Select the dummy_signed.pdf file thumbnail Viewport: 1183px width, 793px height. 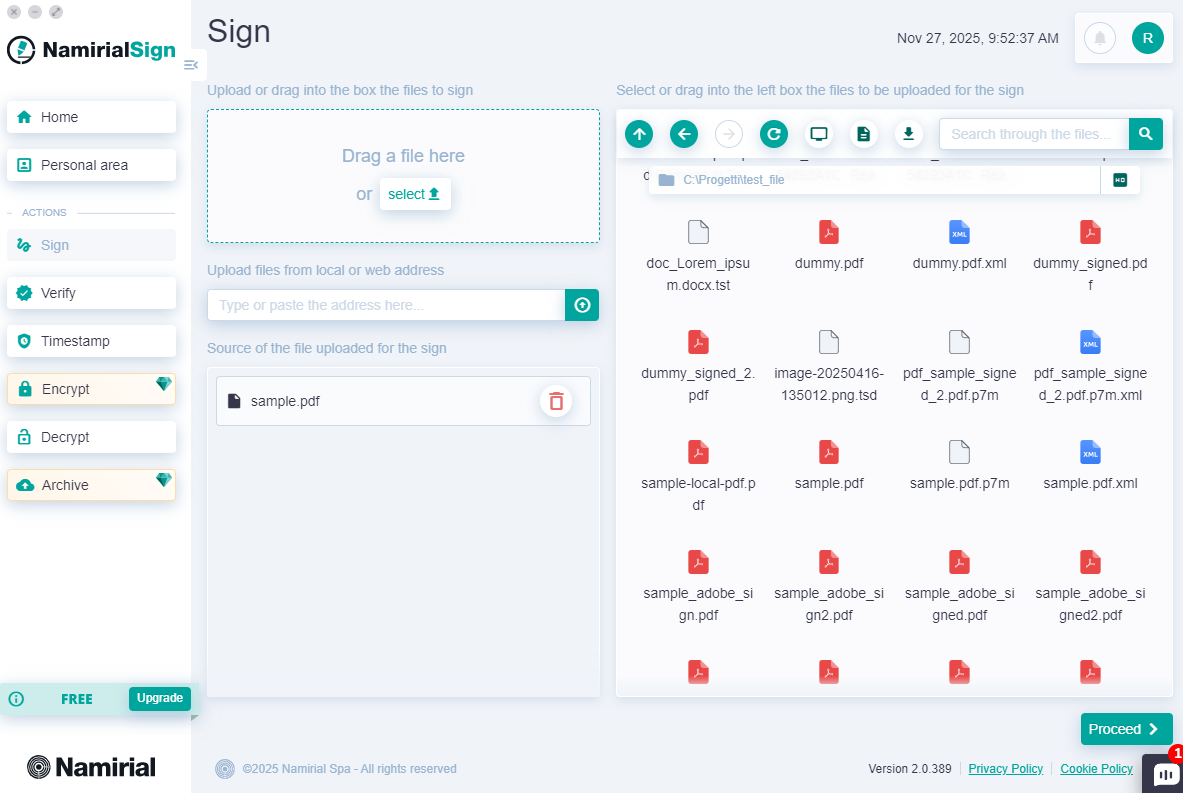click(1090, 233)
